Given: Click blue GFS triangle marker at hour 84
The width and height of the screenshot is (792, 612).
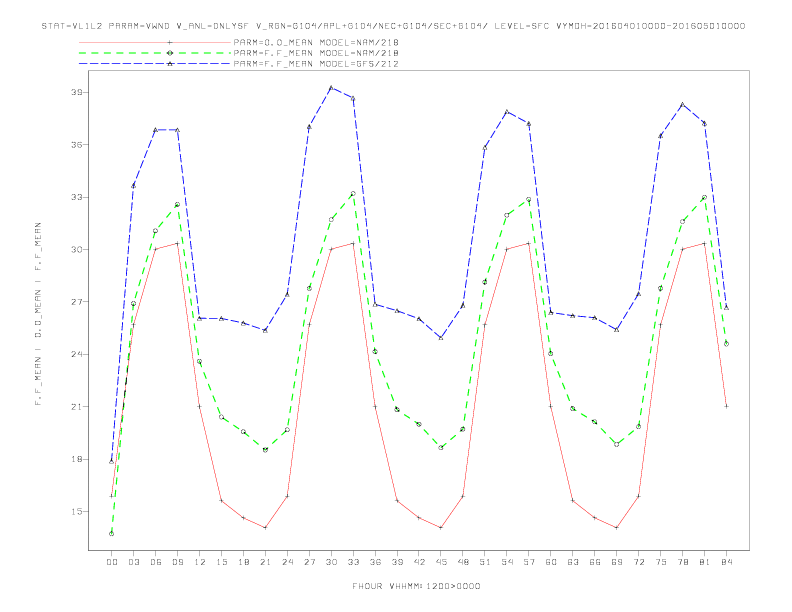Looking at the screenshot, I should click(x=726, y=307).
